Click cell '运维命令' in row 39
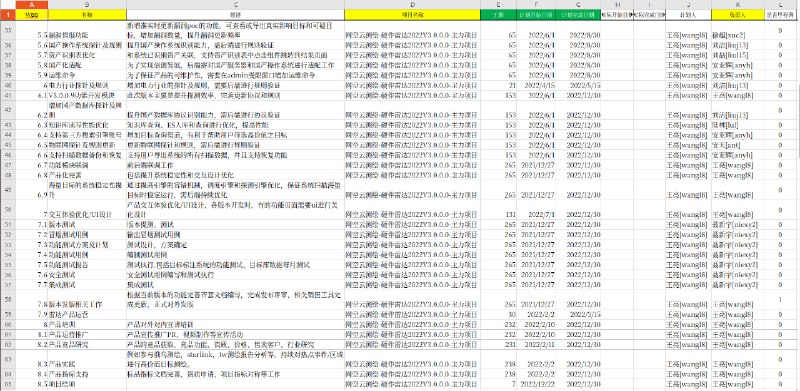 click(87, 76)
